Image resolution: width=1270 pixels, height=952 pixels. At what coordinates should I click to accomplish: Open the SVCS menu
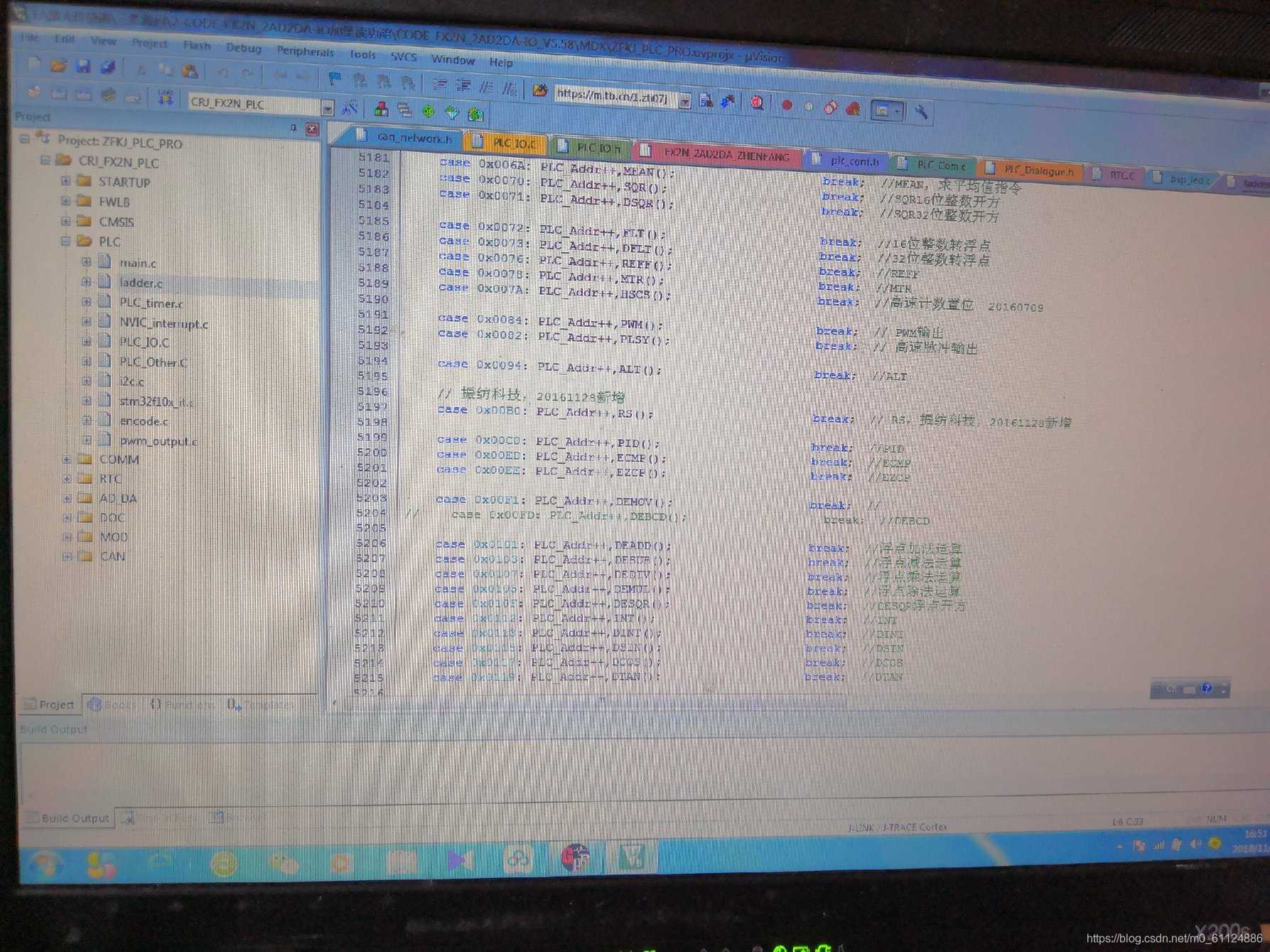[x=404, y=56]
